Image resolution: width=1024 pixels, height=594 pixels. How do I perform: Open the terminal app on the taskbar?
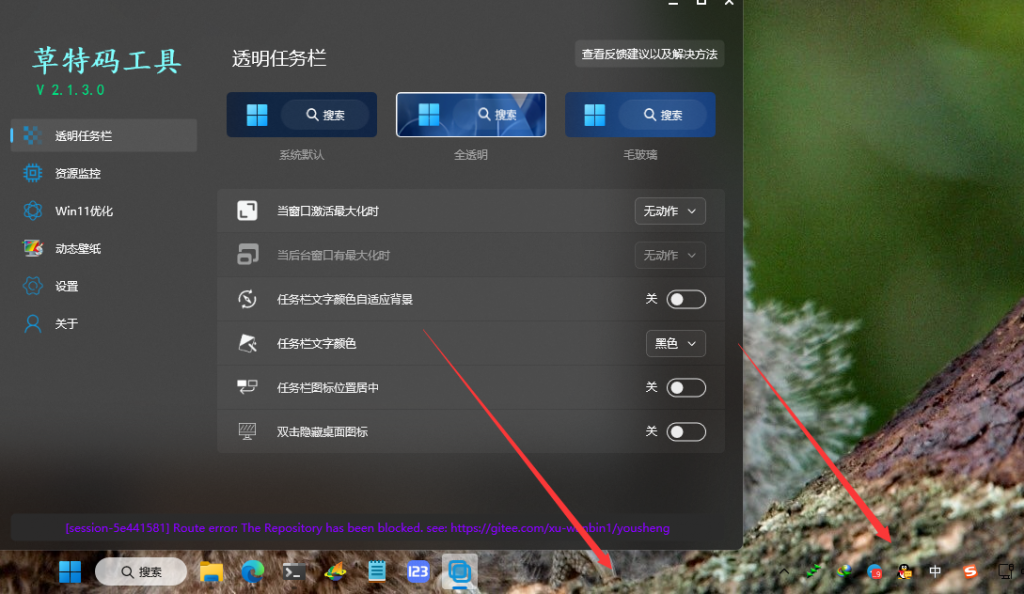pos(293,572)
